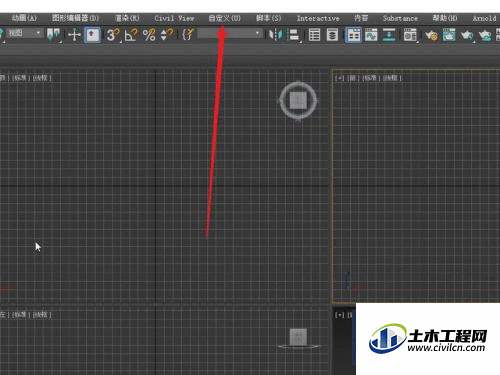Toggle the 3D Snaps button
The width and height of the screenshot is (500, 375).
tap(113, 35)
